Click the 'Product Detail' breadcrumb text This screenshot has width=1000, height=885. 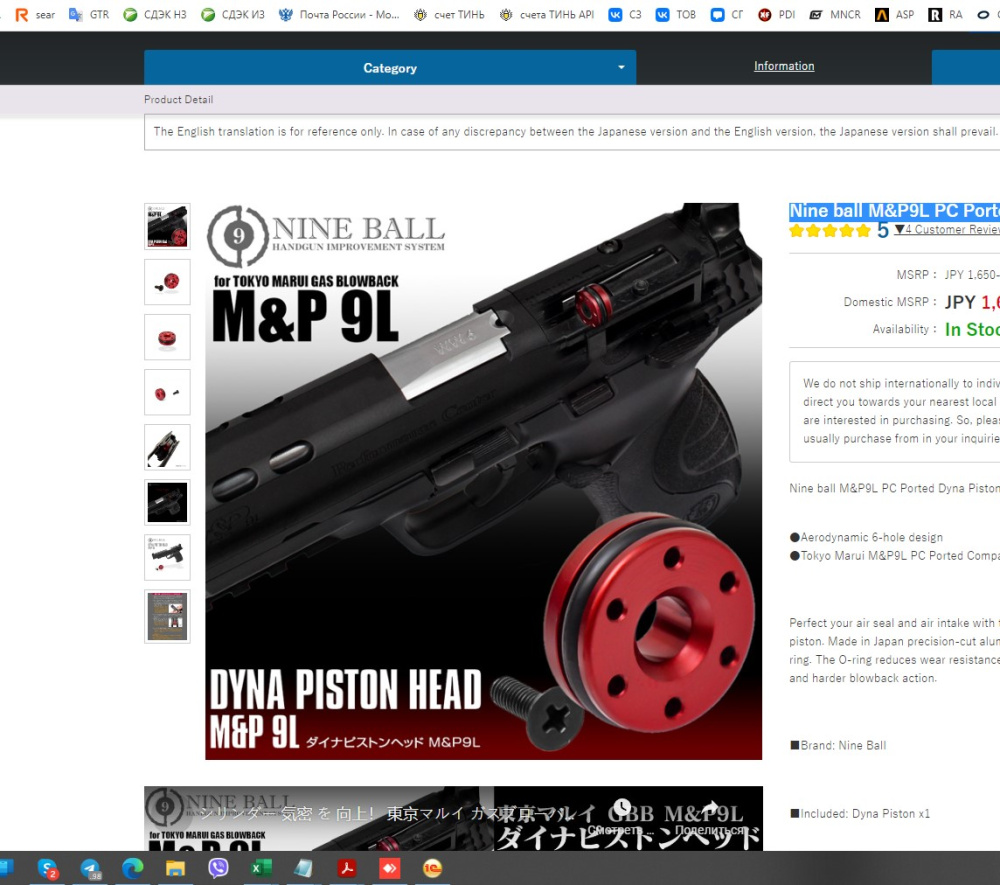tap(179, 99)
